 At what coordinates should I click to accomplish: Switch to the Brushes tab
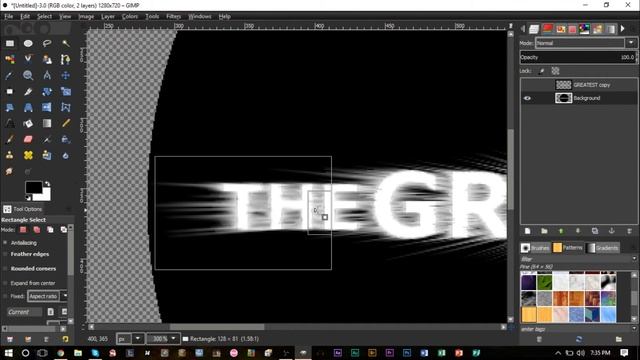click(535, 248)
